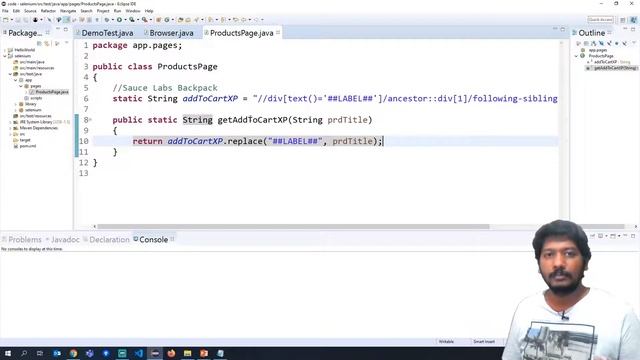Open the Project menu
The height and width of the screenshot is (360, 640).
coord(103,11)
